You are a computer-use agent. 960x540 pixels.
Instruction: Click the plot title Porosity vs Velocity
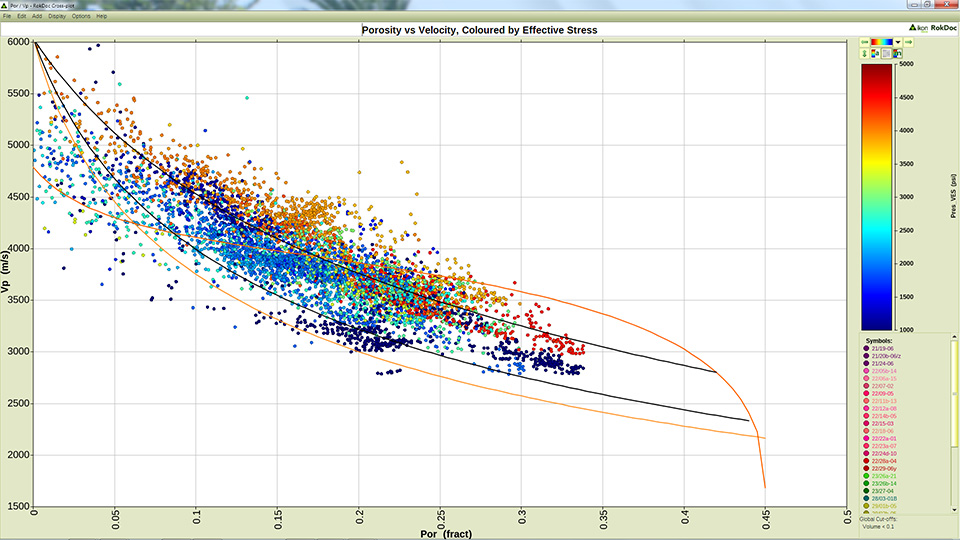[479, 30]
